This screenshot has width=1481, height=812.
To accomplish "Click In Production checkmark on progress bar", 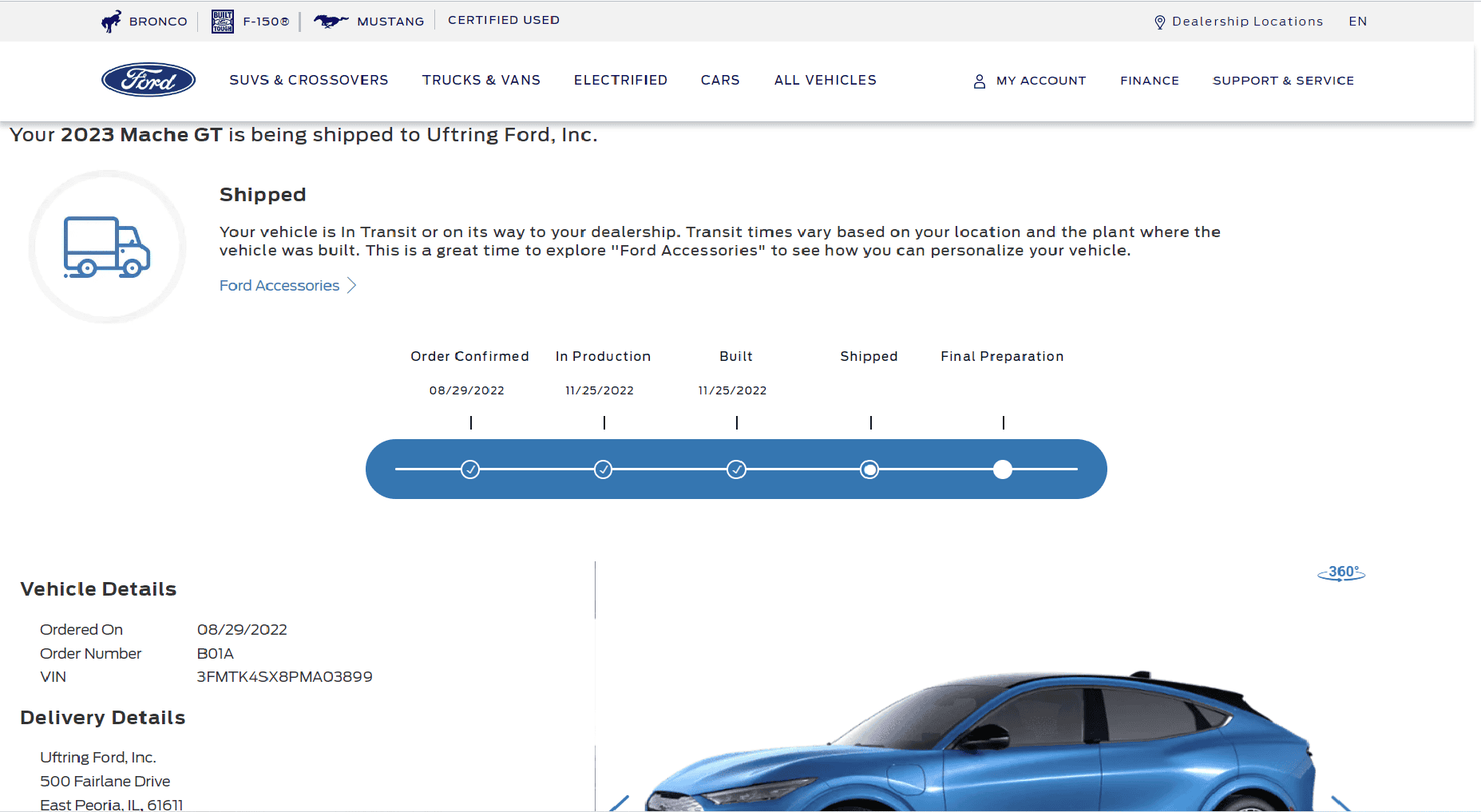I will [x=604, y=469].
